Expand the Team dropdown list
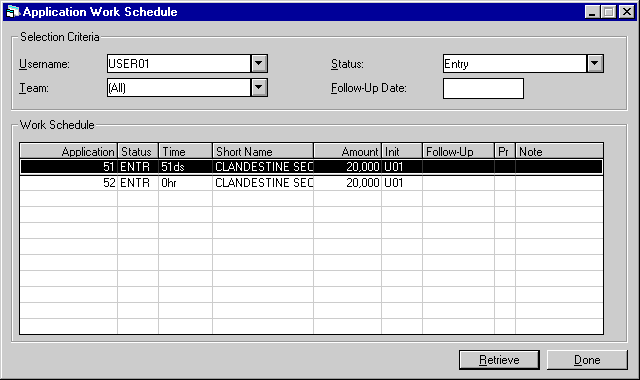Screen dimensions: 640x380 click(259, 87)
